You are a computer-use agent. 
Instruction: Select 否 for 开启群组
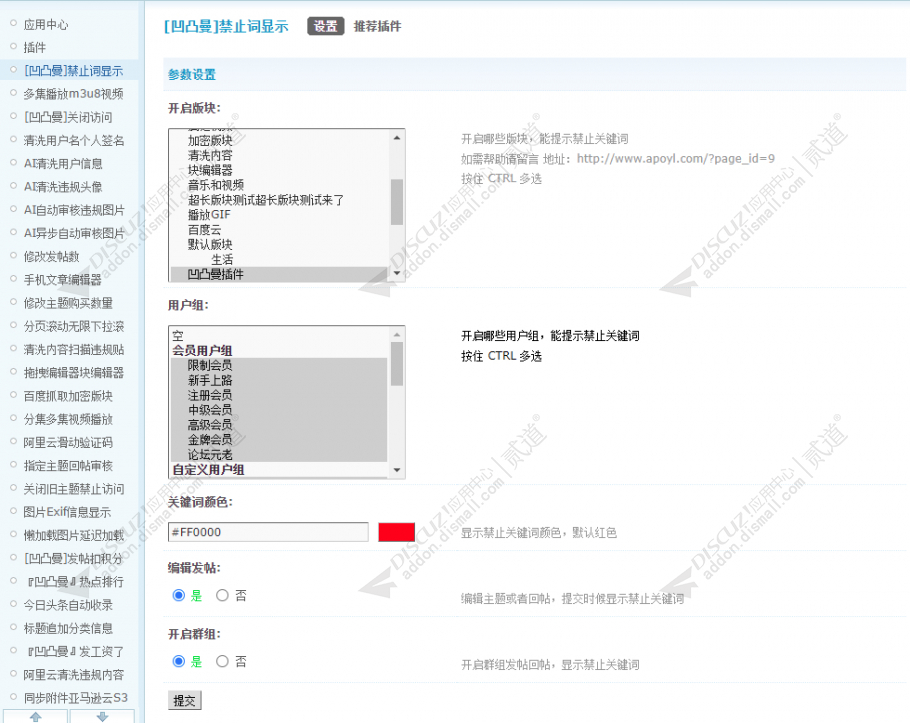[x=222, y=661]
